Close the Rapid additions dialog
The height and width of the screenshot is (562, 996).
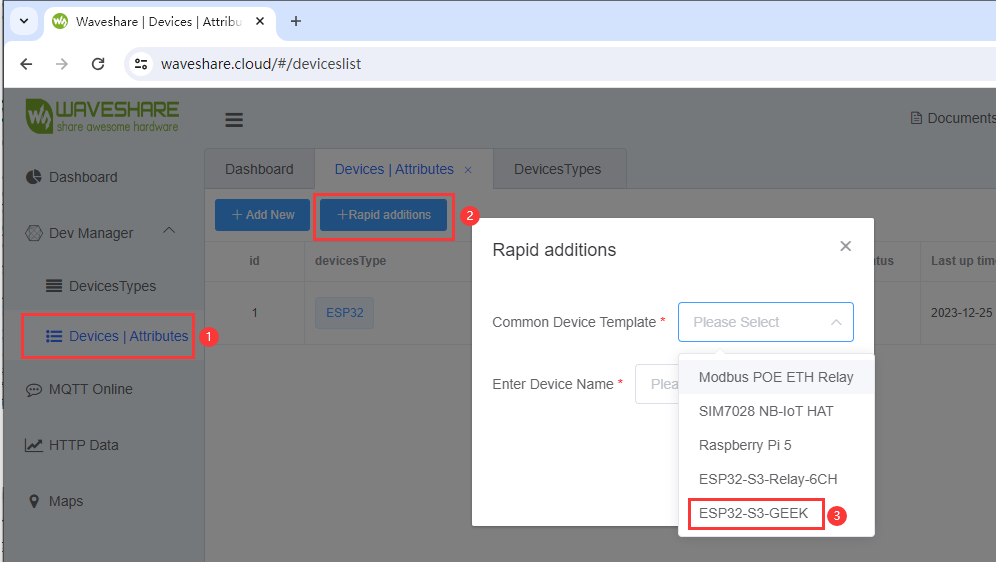(845, 246)
